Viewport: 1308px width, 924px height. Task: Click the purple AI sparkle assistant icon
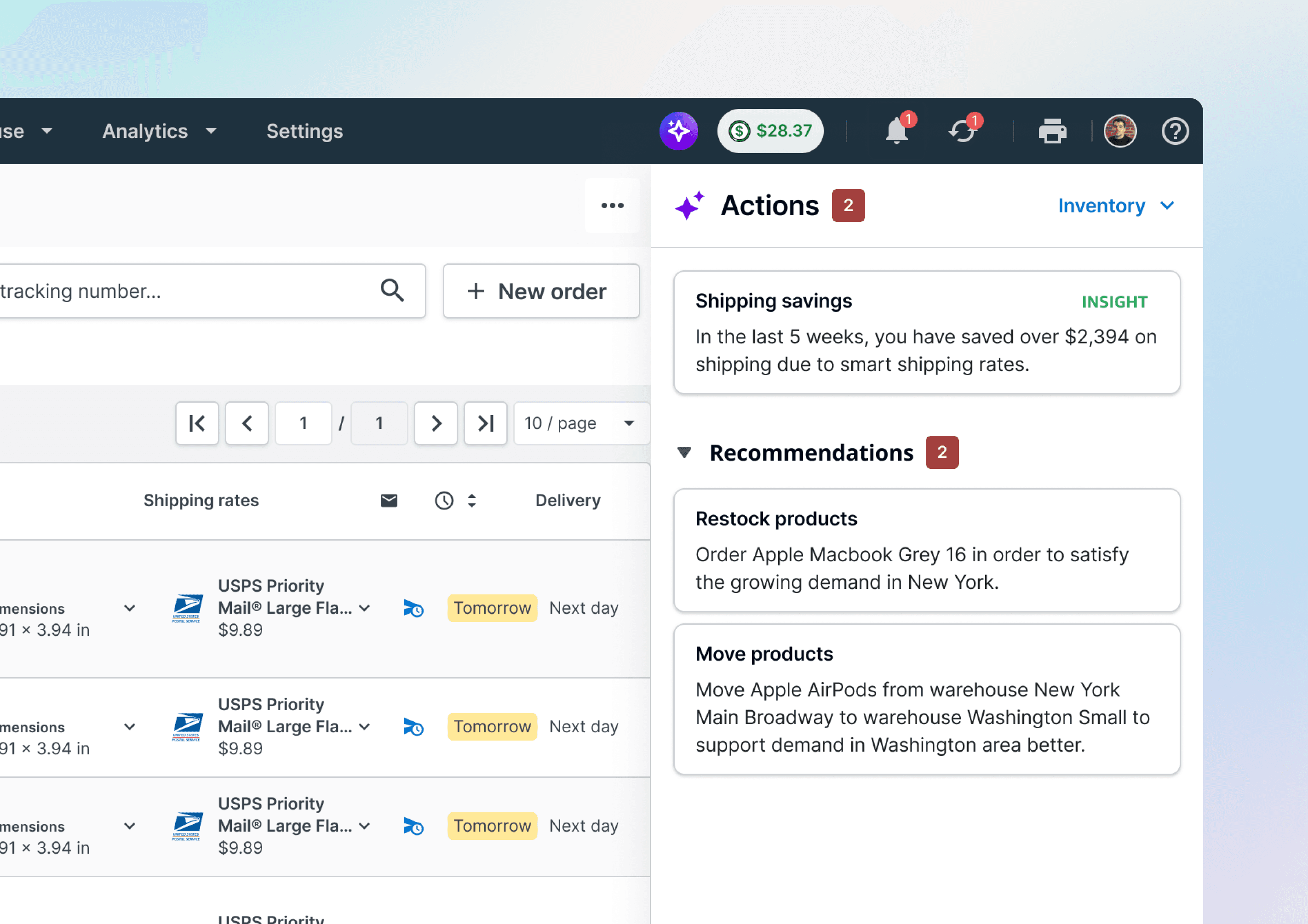point(678,131)
